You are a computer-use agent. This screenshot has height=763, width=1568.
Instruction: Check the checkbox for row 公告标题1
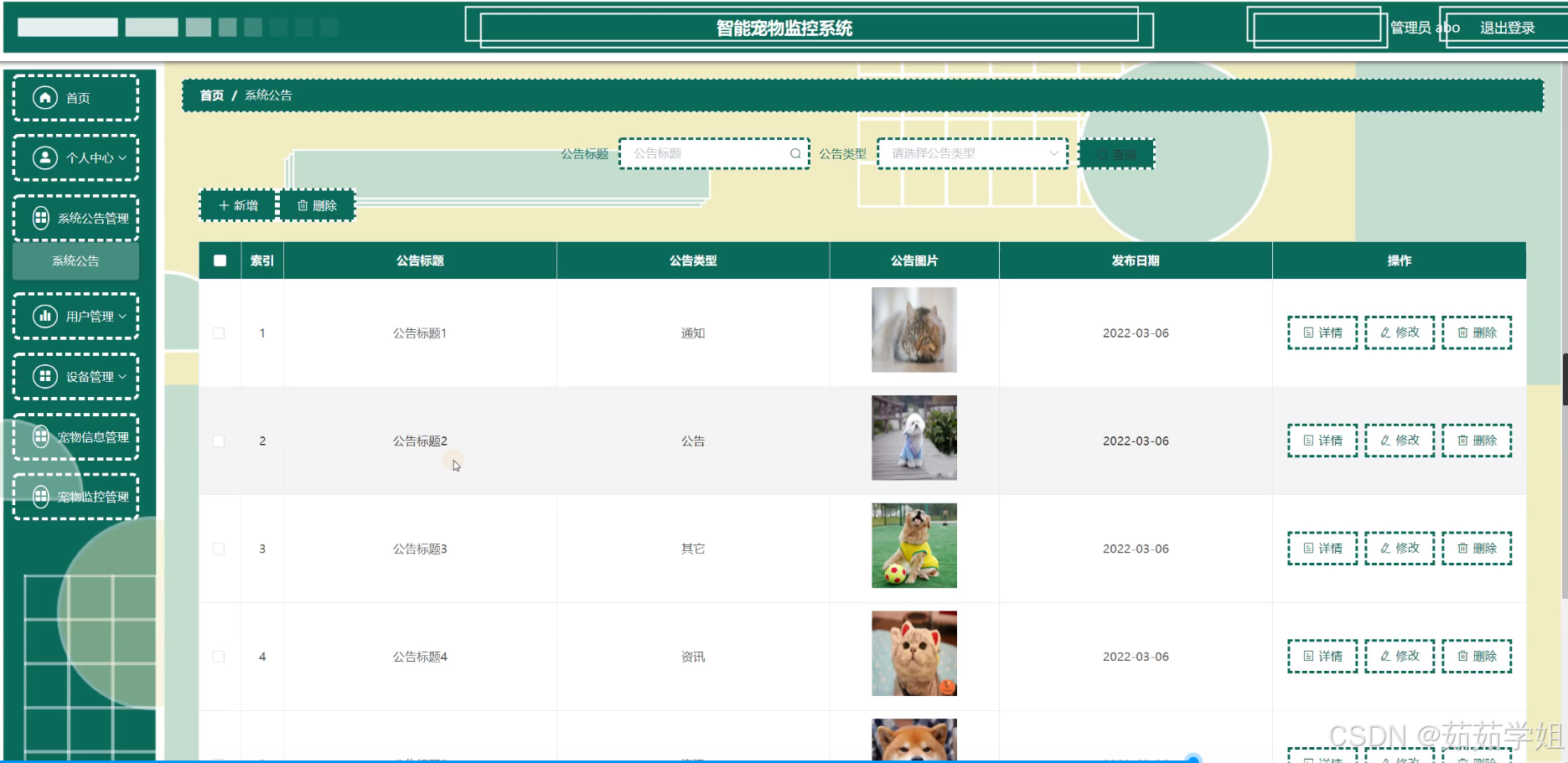pos(219,333)
